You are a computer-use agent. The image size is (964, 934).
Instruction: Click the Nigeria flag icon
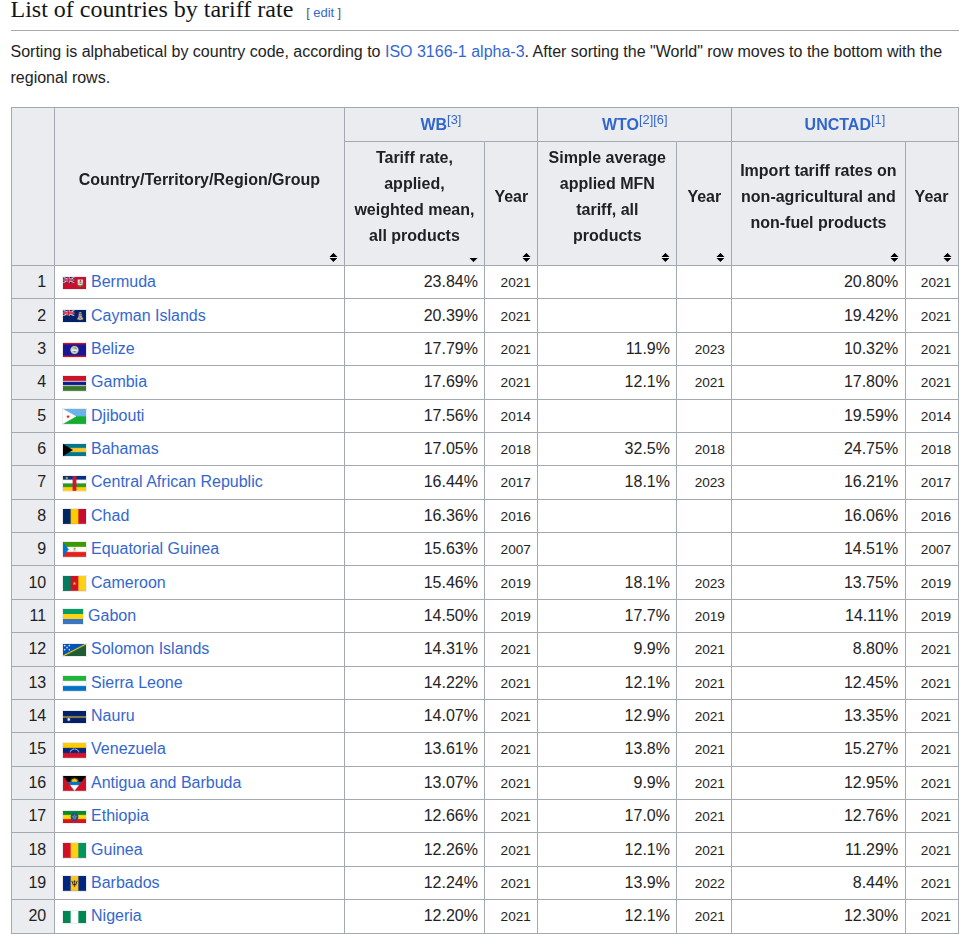(74, 917)
